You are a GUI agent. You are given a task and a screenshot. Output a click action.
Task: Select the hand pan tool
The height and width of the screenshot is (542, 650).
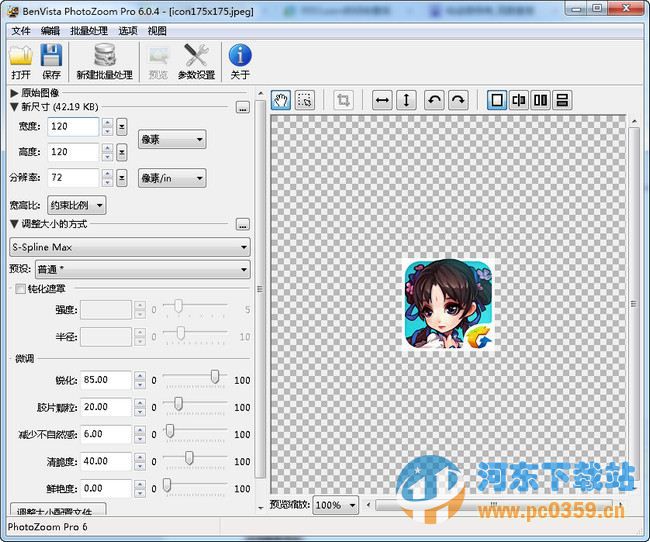(281, 100)
